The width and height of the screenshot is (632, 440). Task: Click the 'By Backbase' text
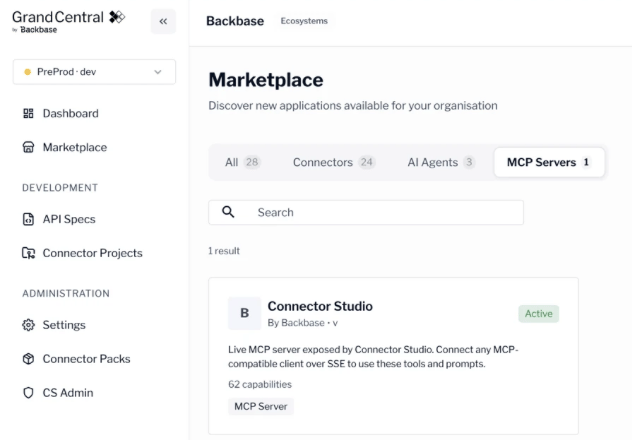point(296,323)
